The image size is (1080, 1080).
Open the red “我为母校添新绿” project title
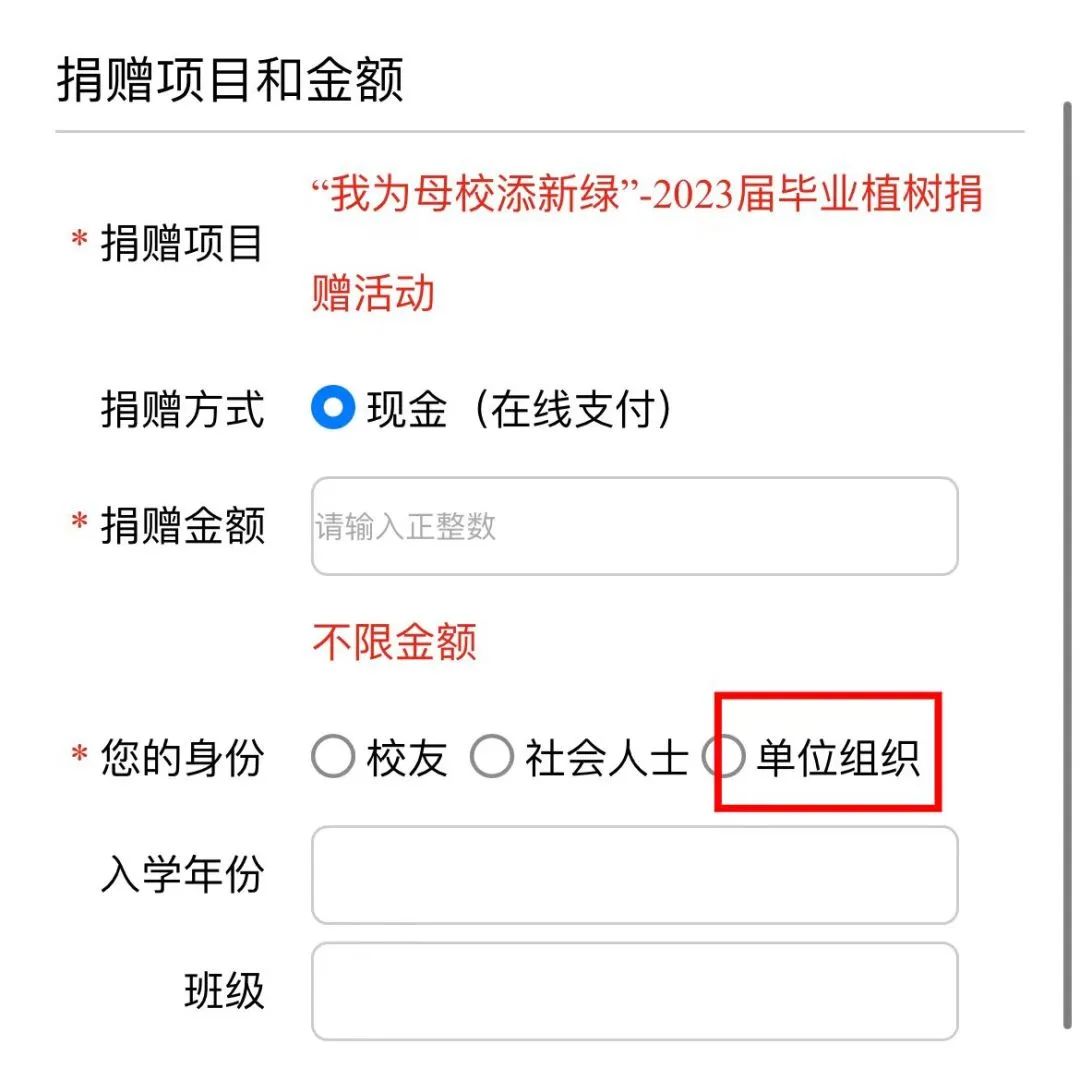[x=646, y=194]
